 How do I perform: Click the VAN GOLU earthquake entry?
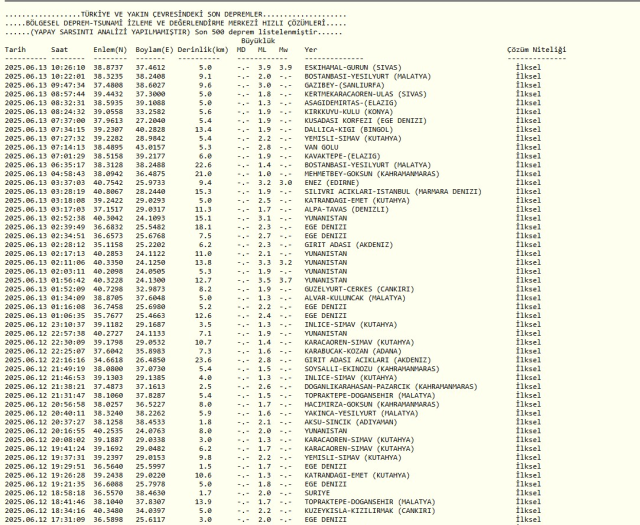322,148
